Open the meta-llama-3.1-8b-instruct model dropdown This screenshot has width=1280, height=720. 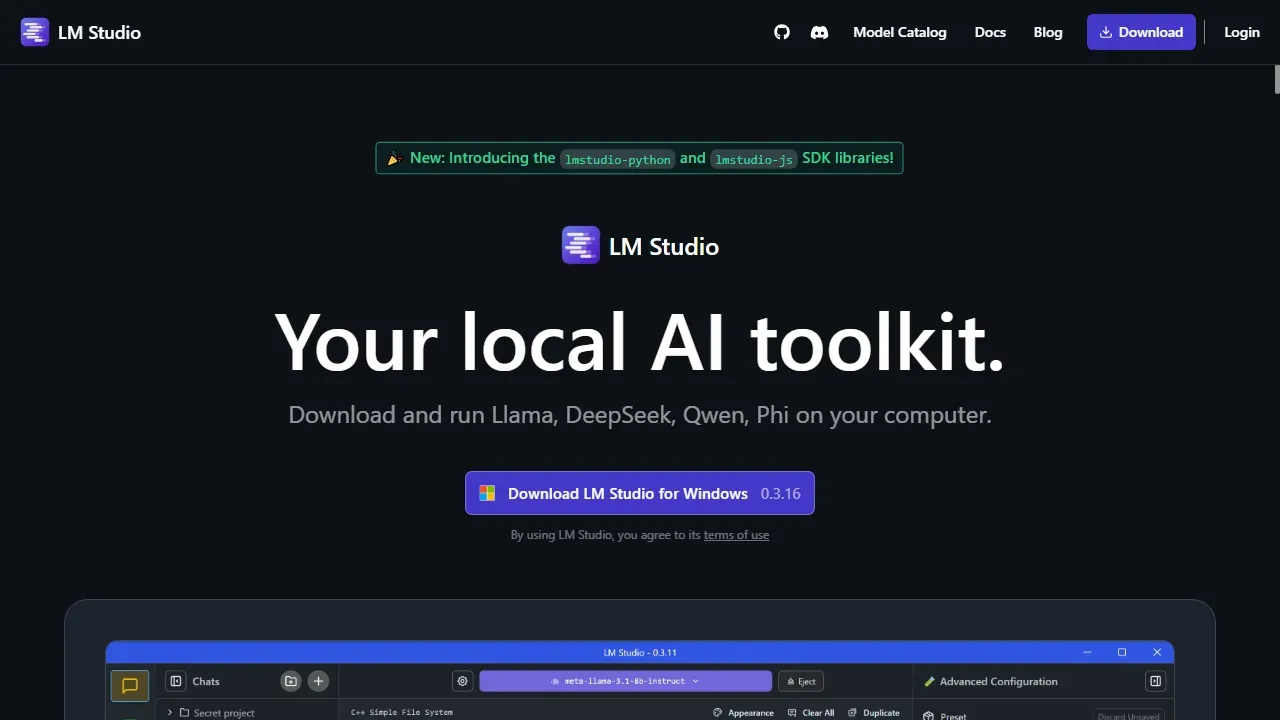pos(625,681)
